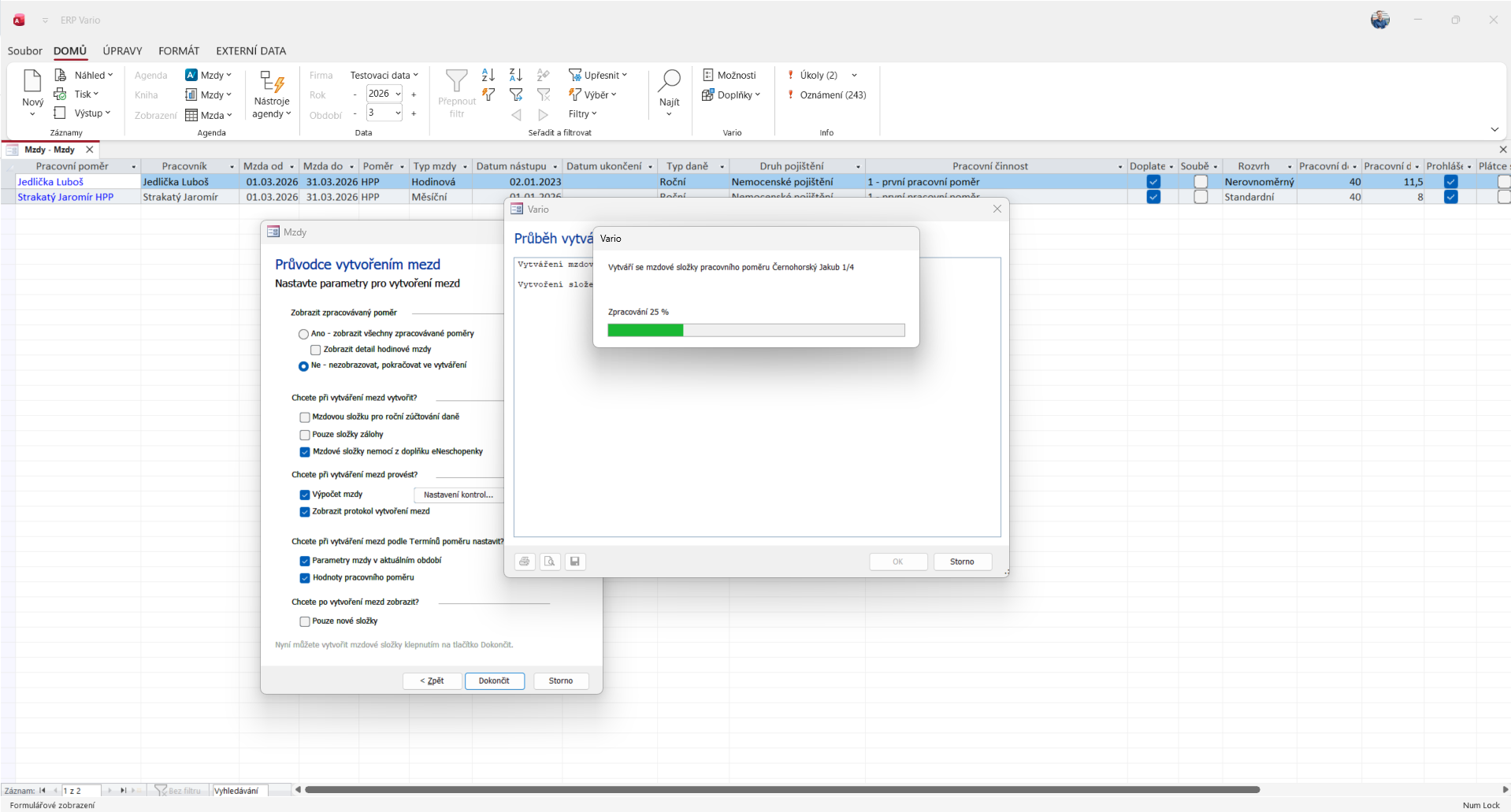Click Zpět in the wizard

[432, 680]
